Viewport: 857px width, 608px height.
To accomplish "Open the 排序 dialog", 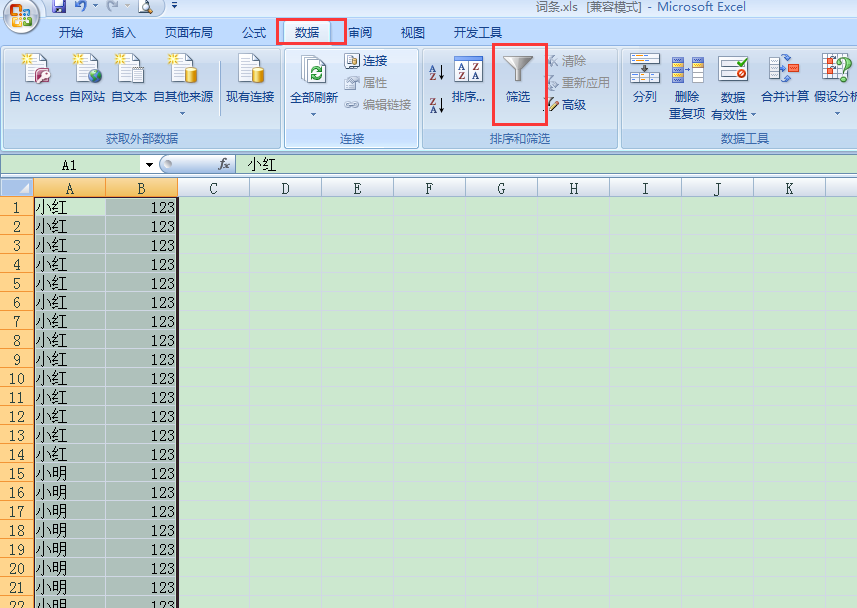I will 468,79.
